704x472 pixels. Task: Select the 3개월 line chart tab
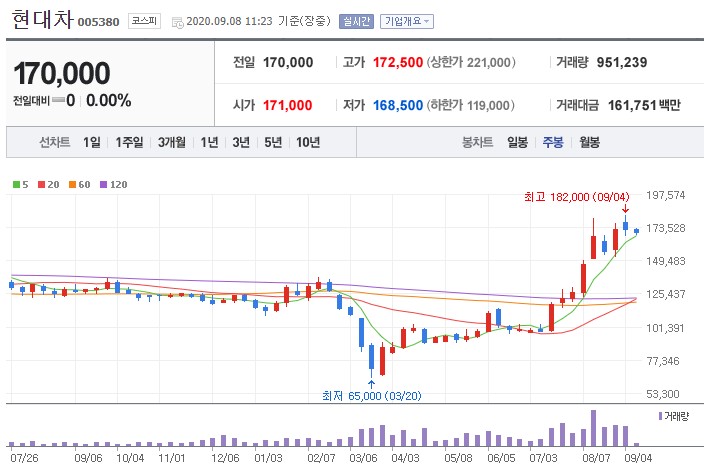click(172, 142)
